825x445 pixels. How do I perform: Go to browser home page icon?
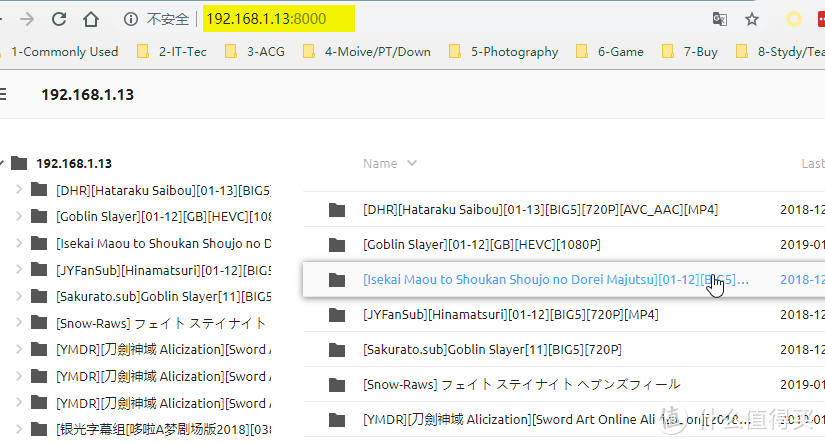90,19
